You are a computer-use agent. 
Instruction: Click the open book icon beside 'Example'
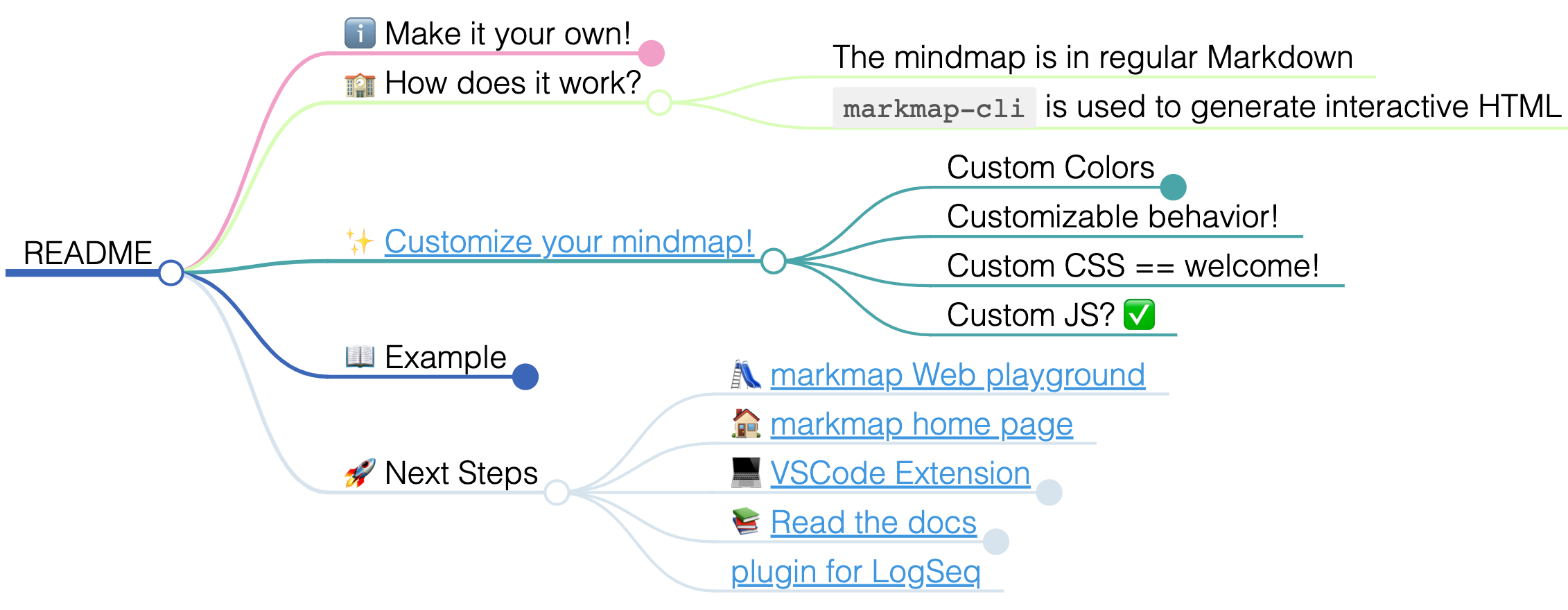(x=360, y=358)
